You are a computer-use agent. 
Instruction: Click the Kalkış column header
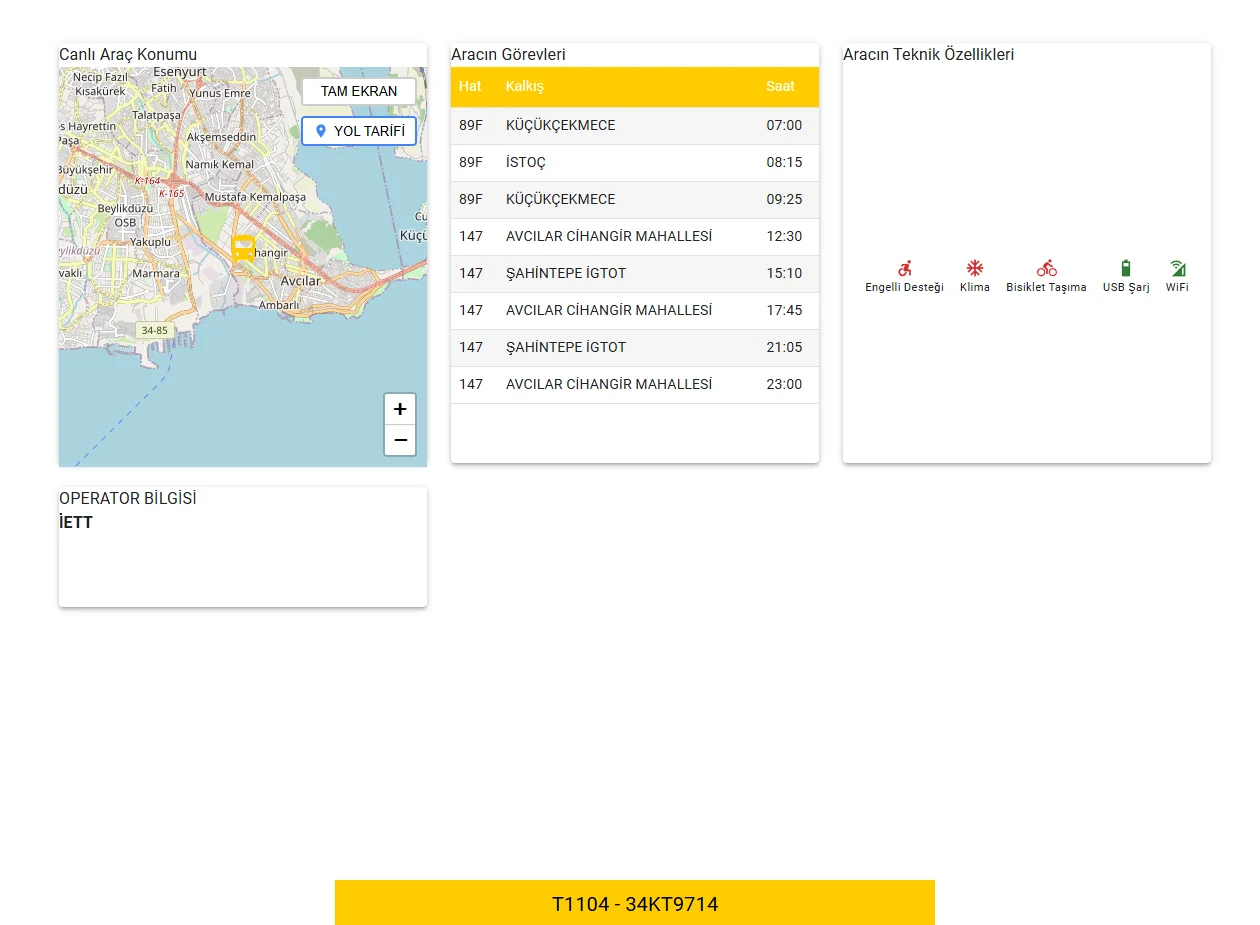pos(525,87)
